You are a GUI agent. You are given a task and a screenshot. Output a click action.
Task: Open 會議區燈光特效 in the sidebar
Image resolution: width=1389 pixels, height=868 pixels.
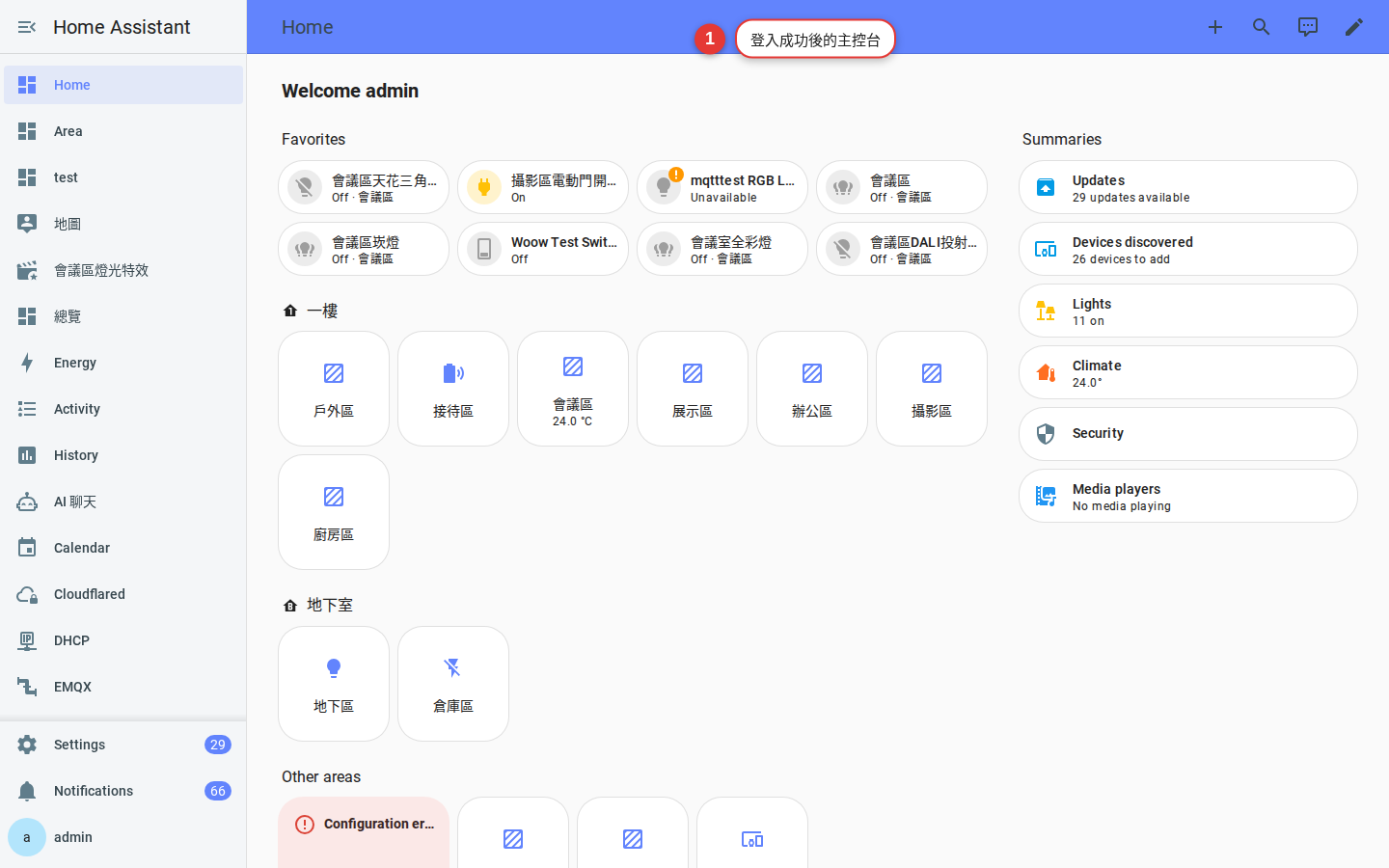pyautogui.click(x=123, y=270)
